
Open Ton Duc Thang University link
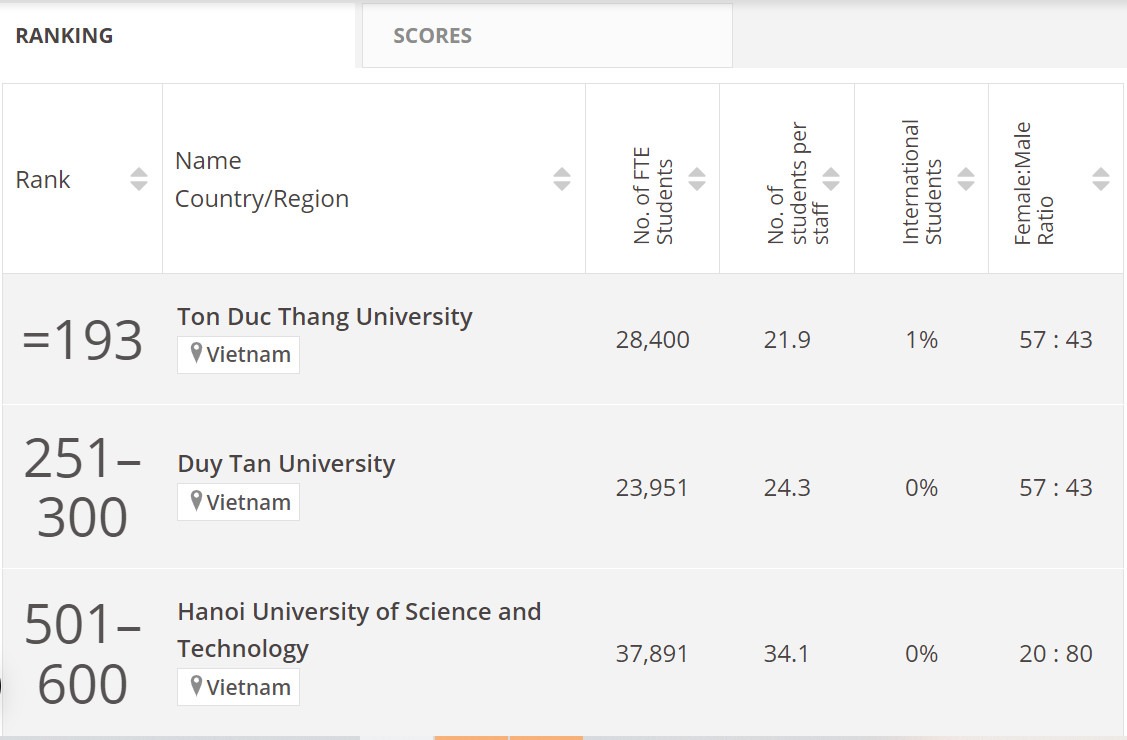(x=325, y=317)
